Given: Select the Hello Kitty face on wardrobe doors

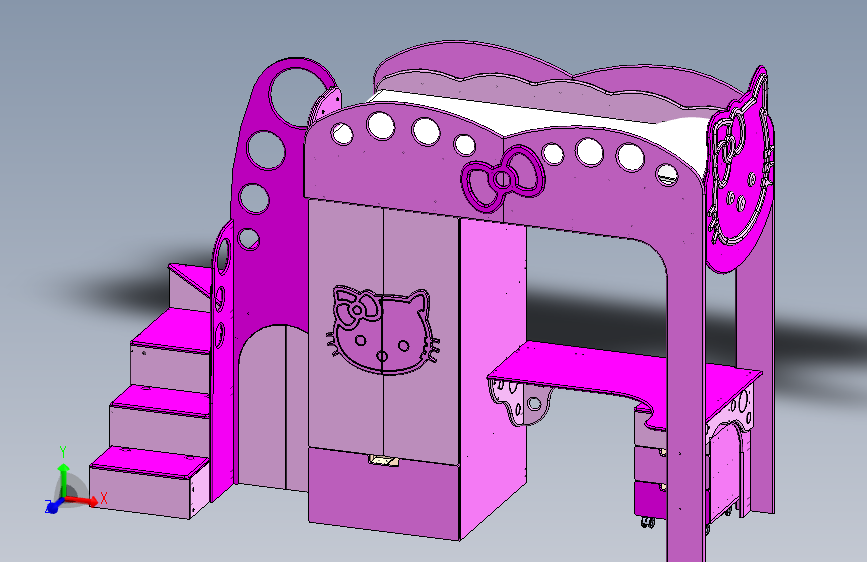Looking at the screenshot, I should coord(383,331).
